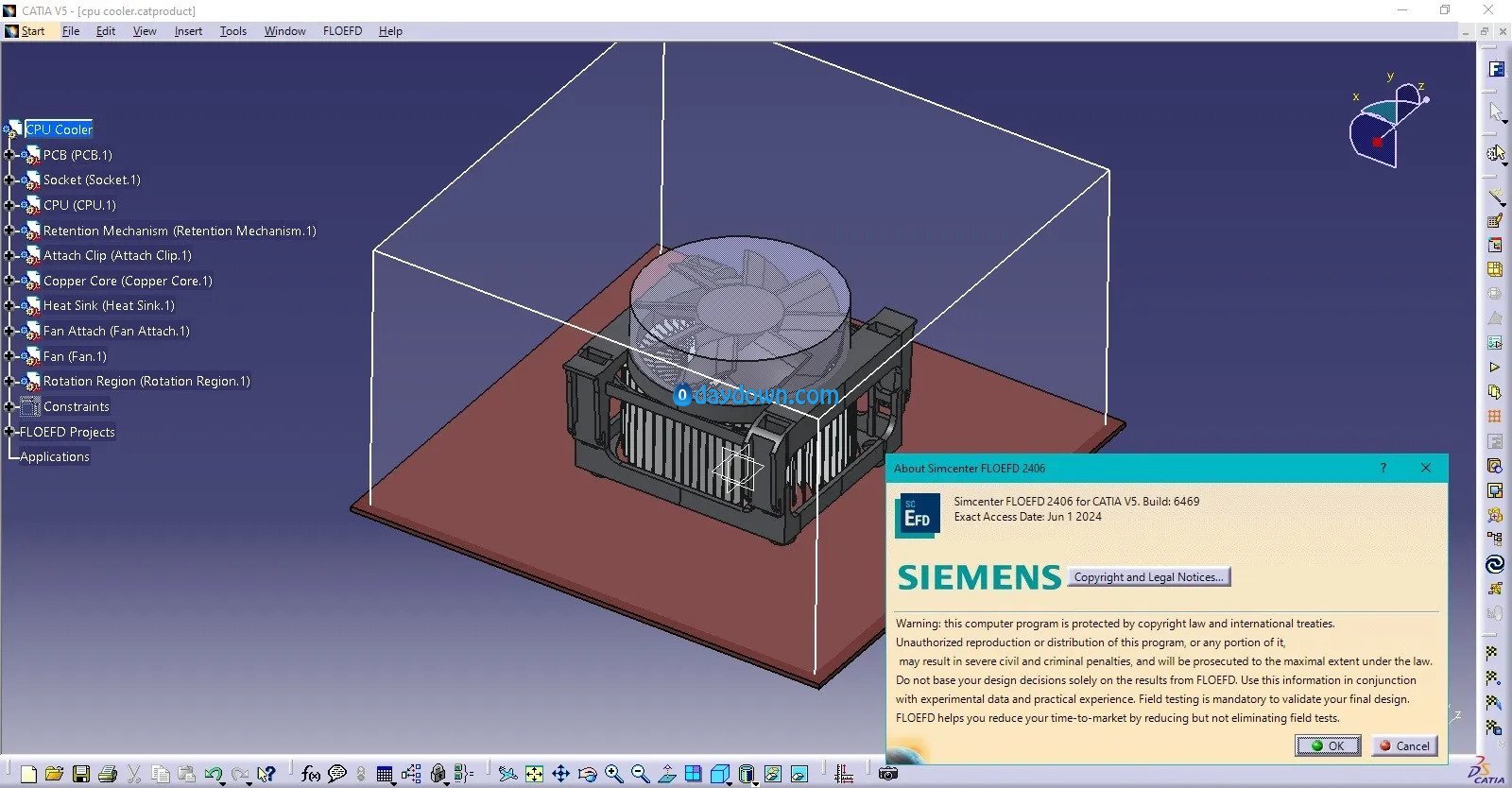Click the Cut scissors icon
The image size is (1512, 788).
pos(134,774)
